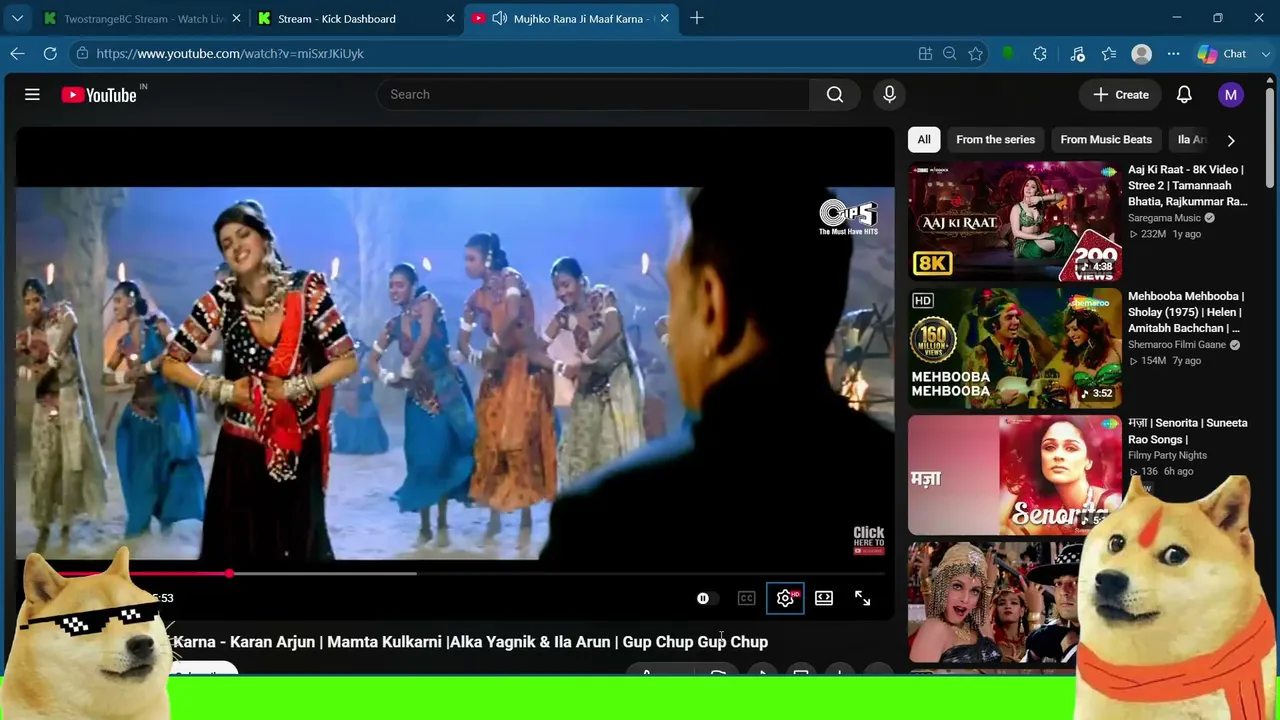Click the zoom out magnifier in address bar

(x=950, y=54)
